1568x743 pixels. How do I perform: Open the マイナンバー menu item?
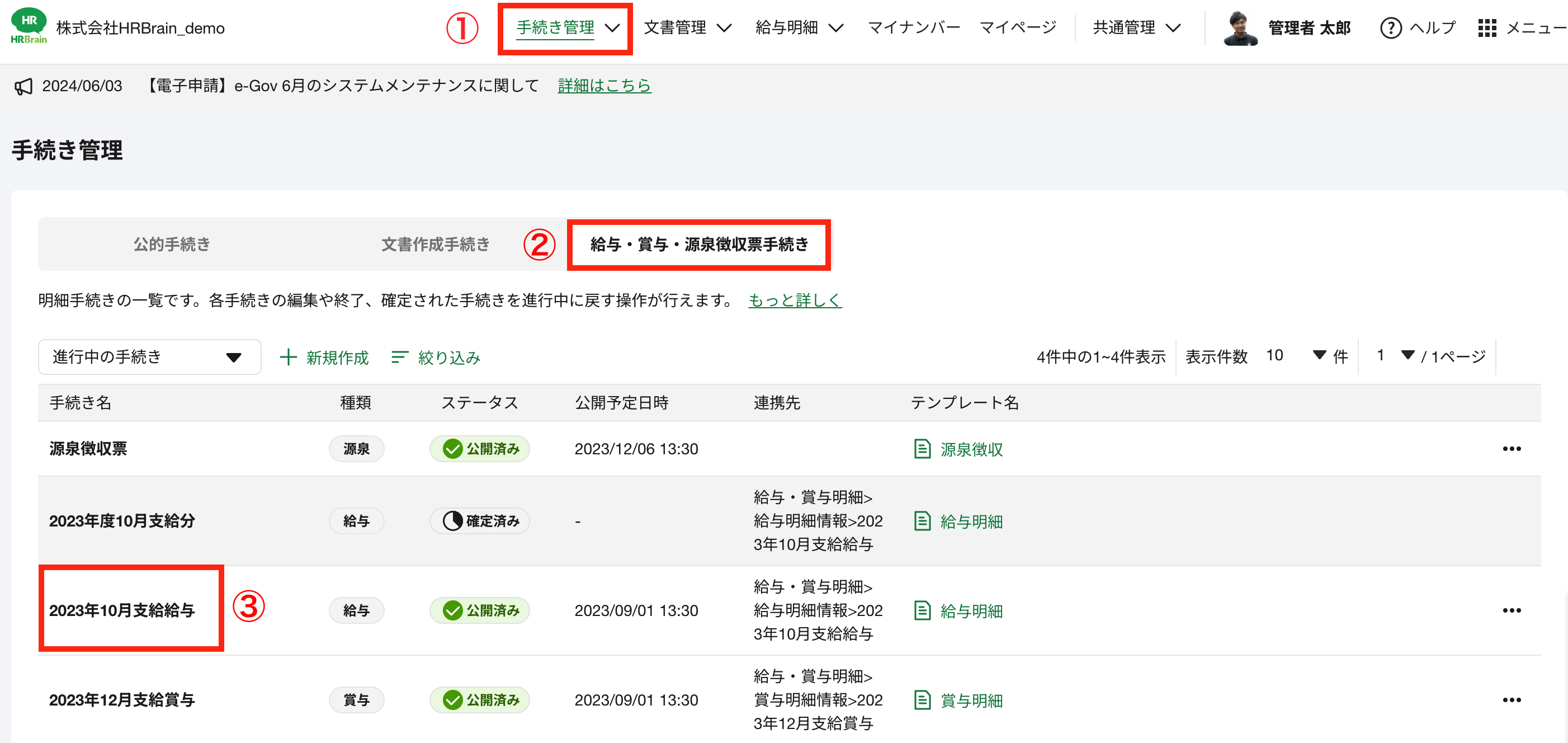point(913,28)
